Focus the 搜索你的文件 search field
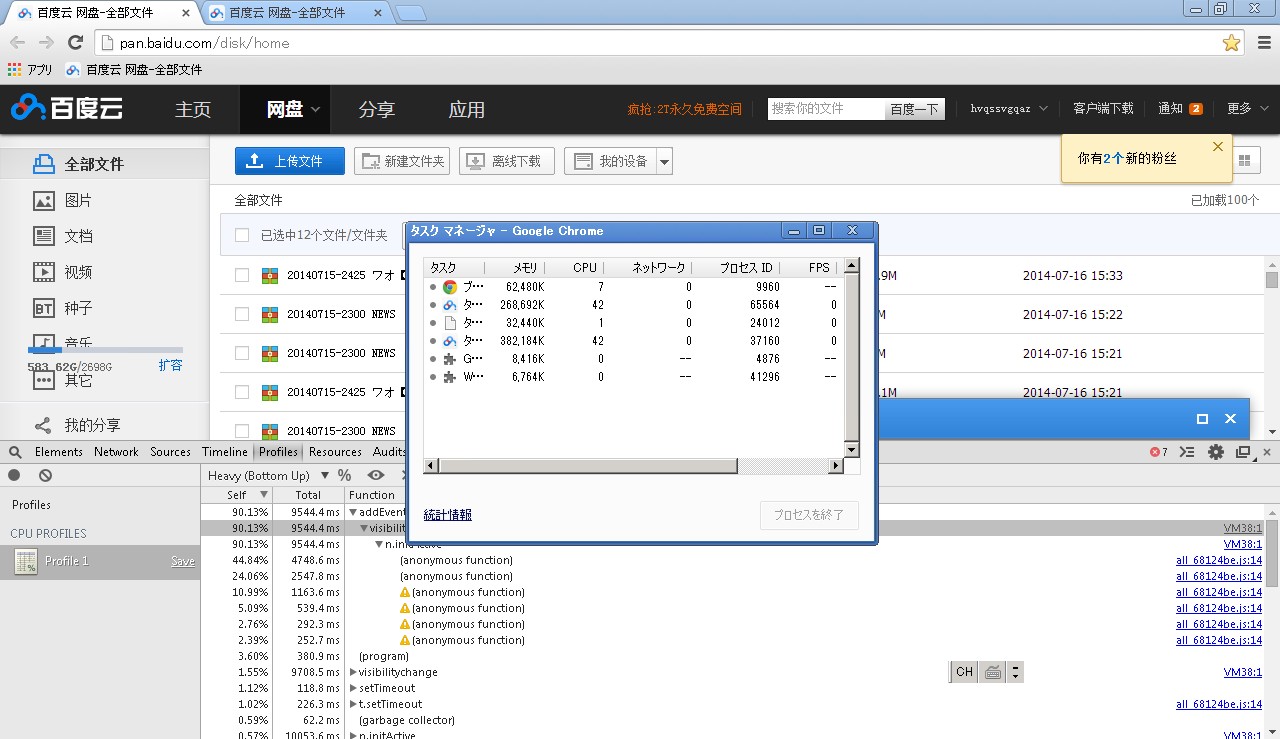 coord(826,109)
